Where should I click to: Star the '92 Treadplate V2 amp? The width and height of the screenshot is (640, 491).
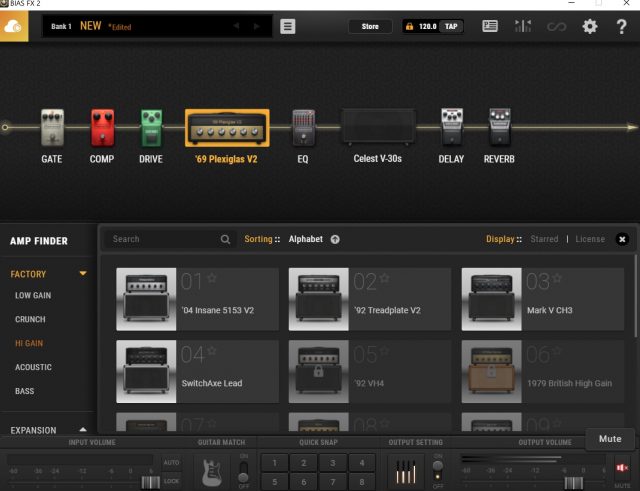pyautogui.click(x=384, y=278)
